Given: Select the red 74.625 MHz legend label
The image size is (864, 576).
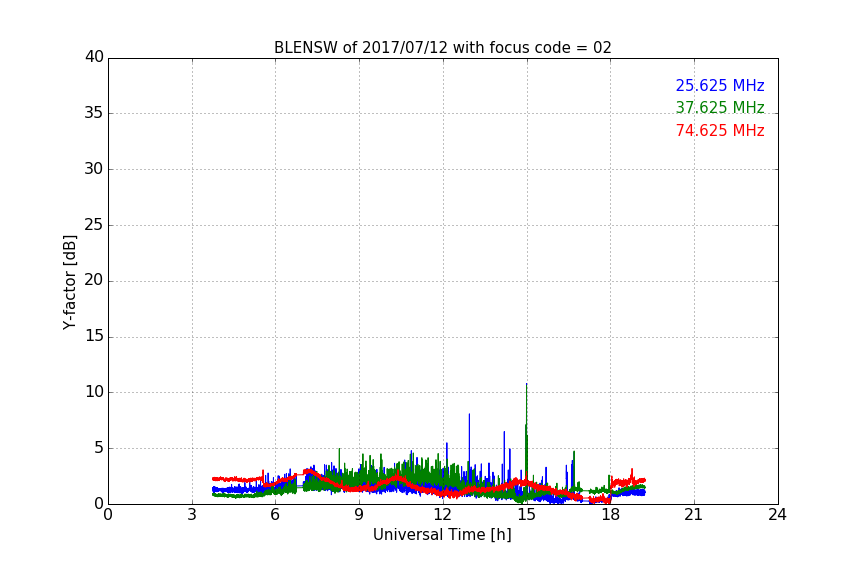Looking at the screenshot, I should [x=720, y=131].
